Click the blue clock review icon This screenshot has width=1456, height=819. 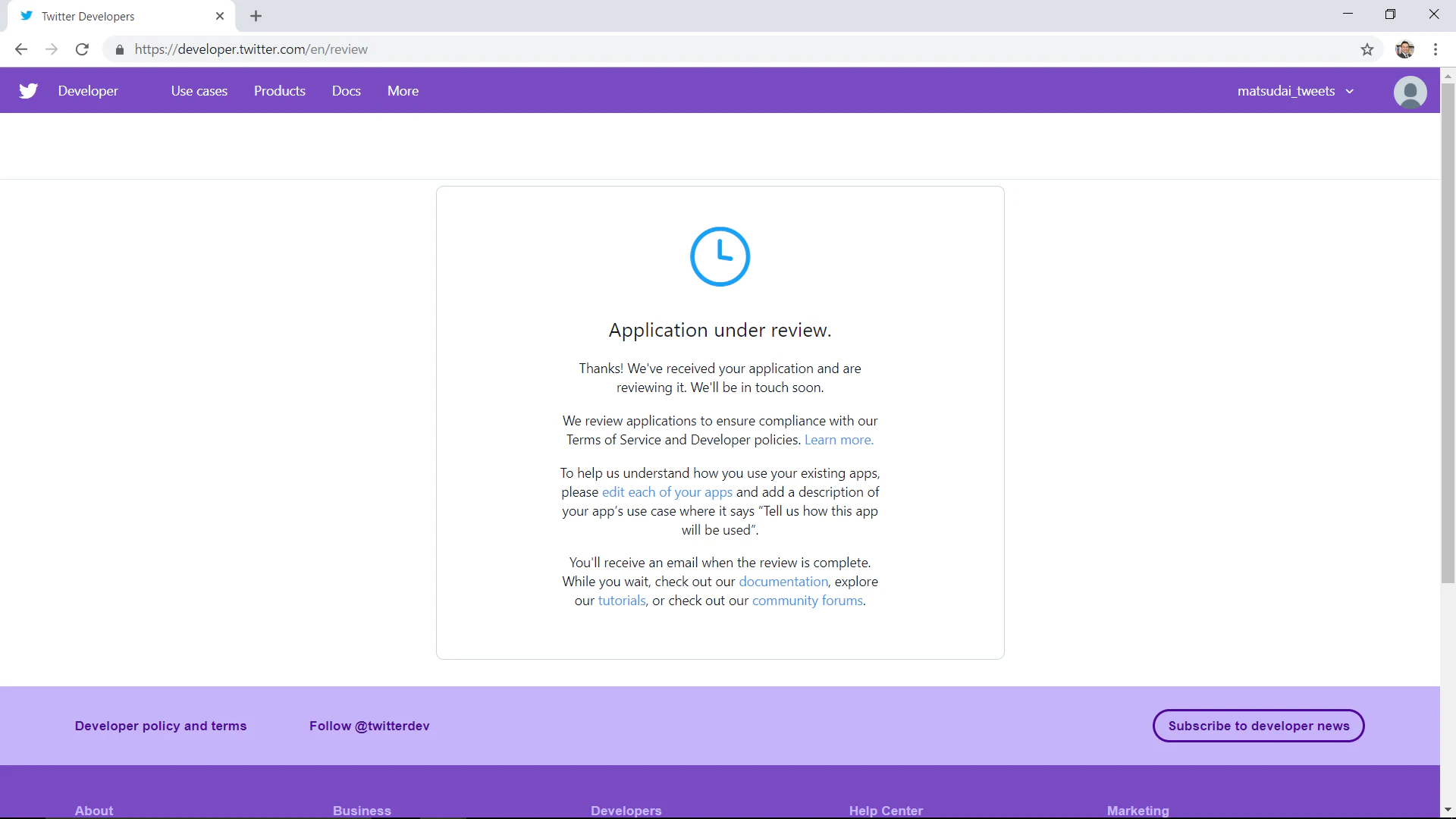coord(720,256)
